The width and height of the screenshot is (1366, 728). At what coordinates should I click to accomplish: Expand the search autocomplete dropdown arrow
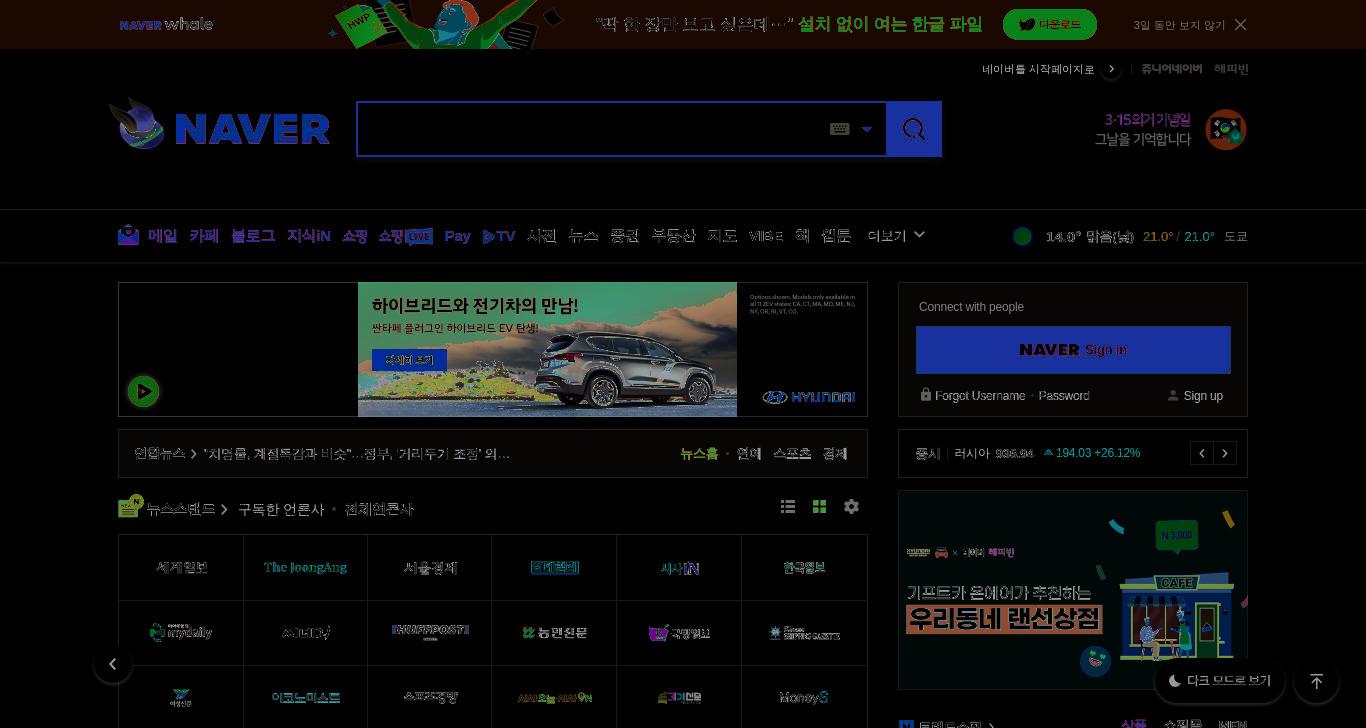867,129
